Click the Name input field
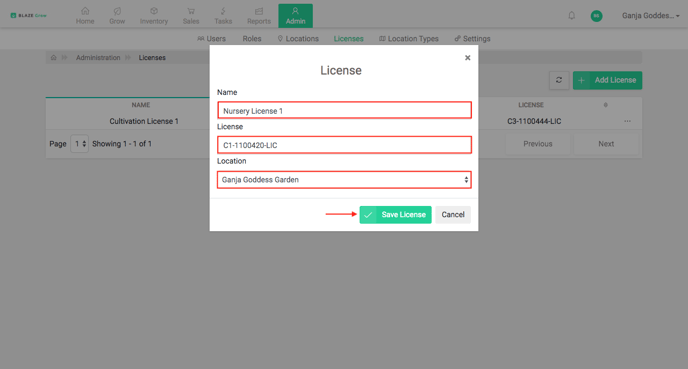 pyautogui.click(x=344, y=110)
